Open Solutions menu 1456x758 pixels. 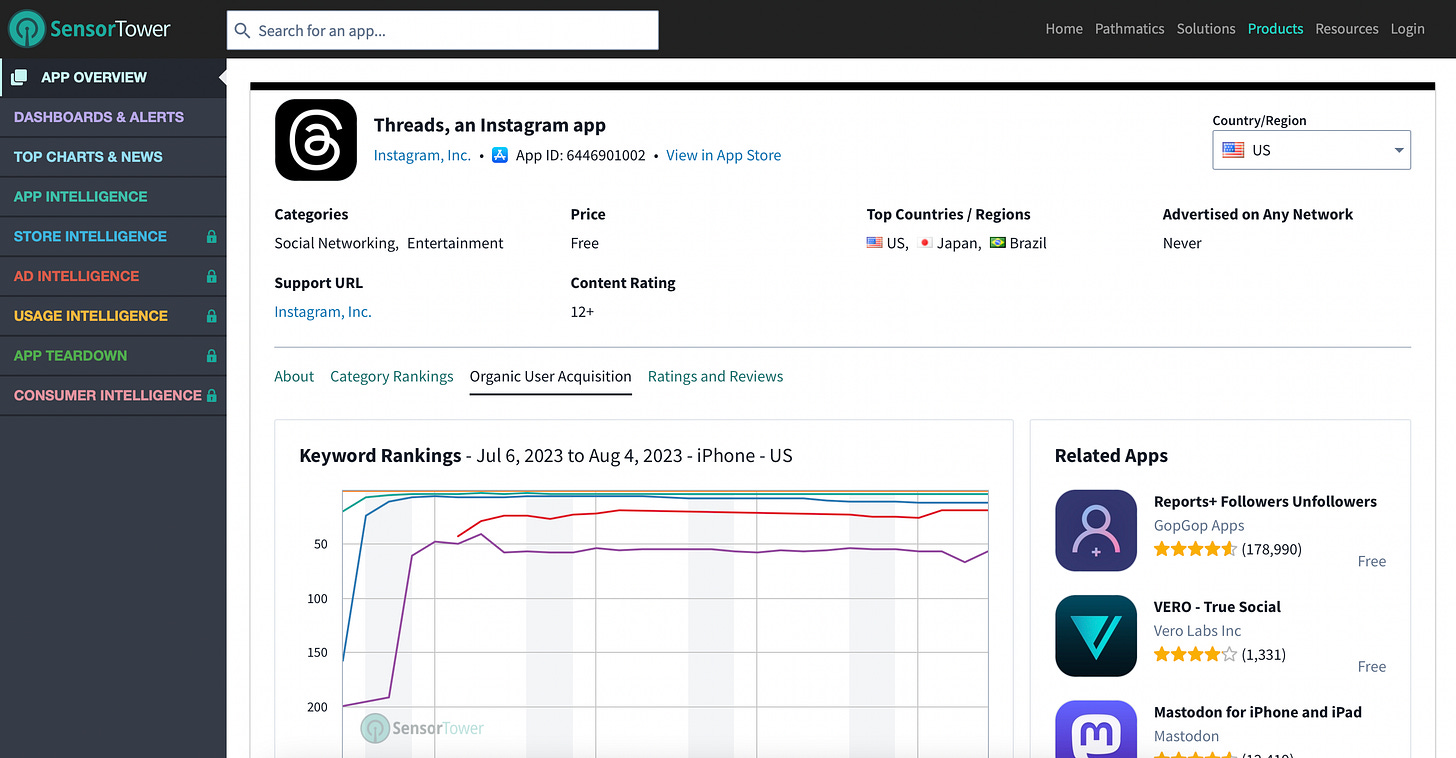(1206, 29)
